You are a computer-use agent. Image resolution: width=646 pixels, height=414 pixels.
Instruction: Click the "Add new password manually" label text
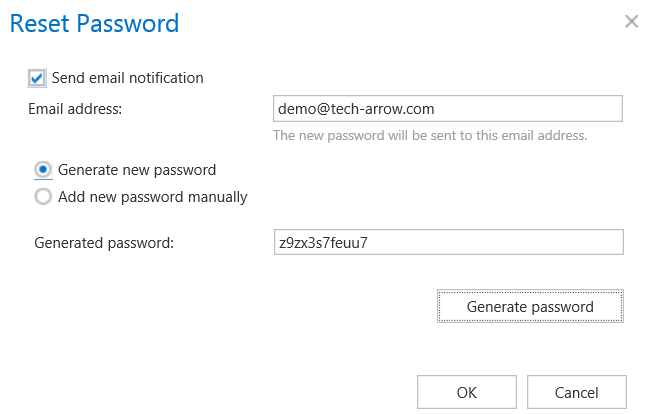coord(152,197)
